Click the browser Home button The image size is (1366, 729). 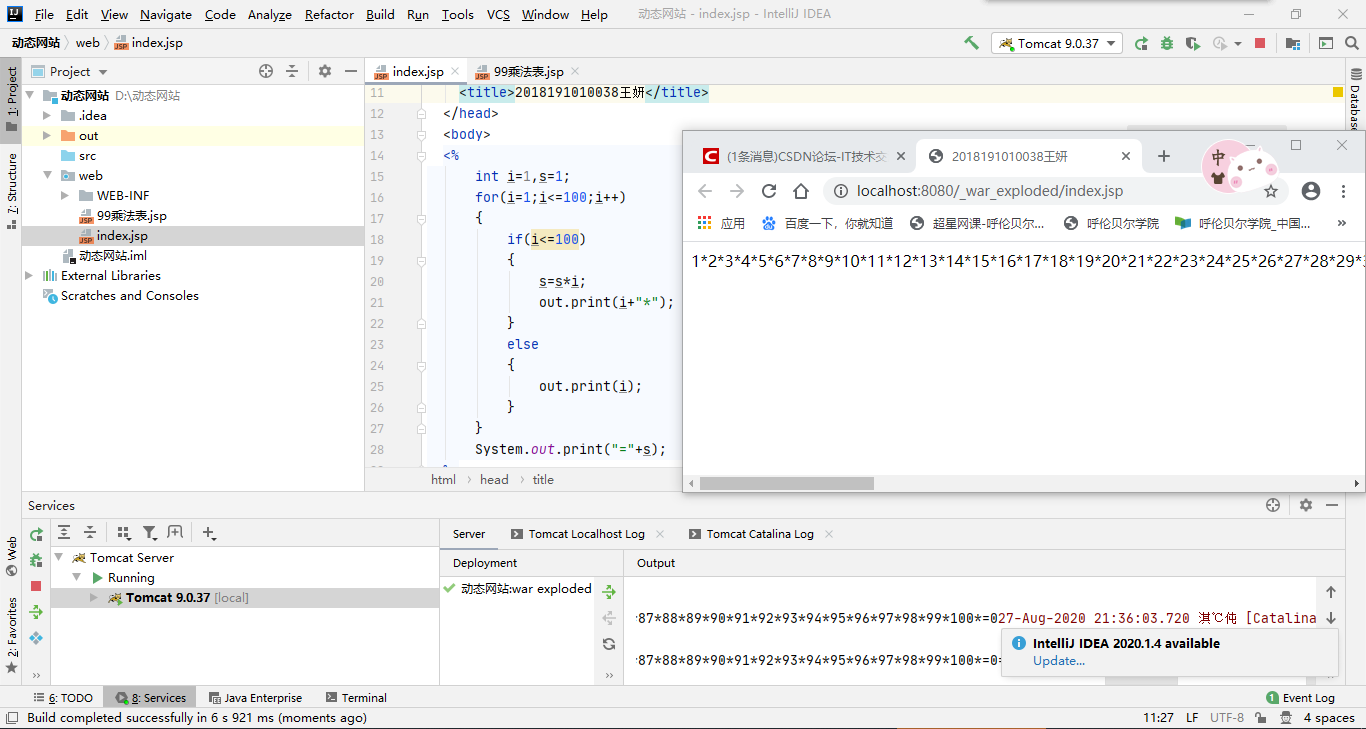coord(801,191)
